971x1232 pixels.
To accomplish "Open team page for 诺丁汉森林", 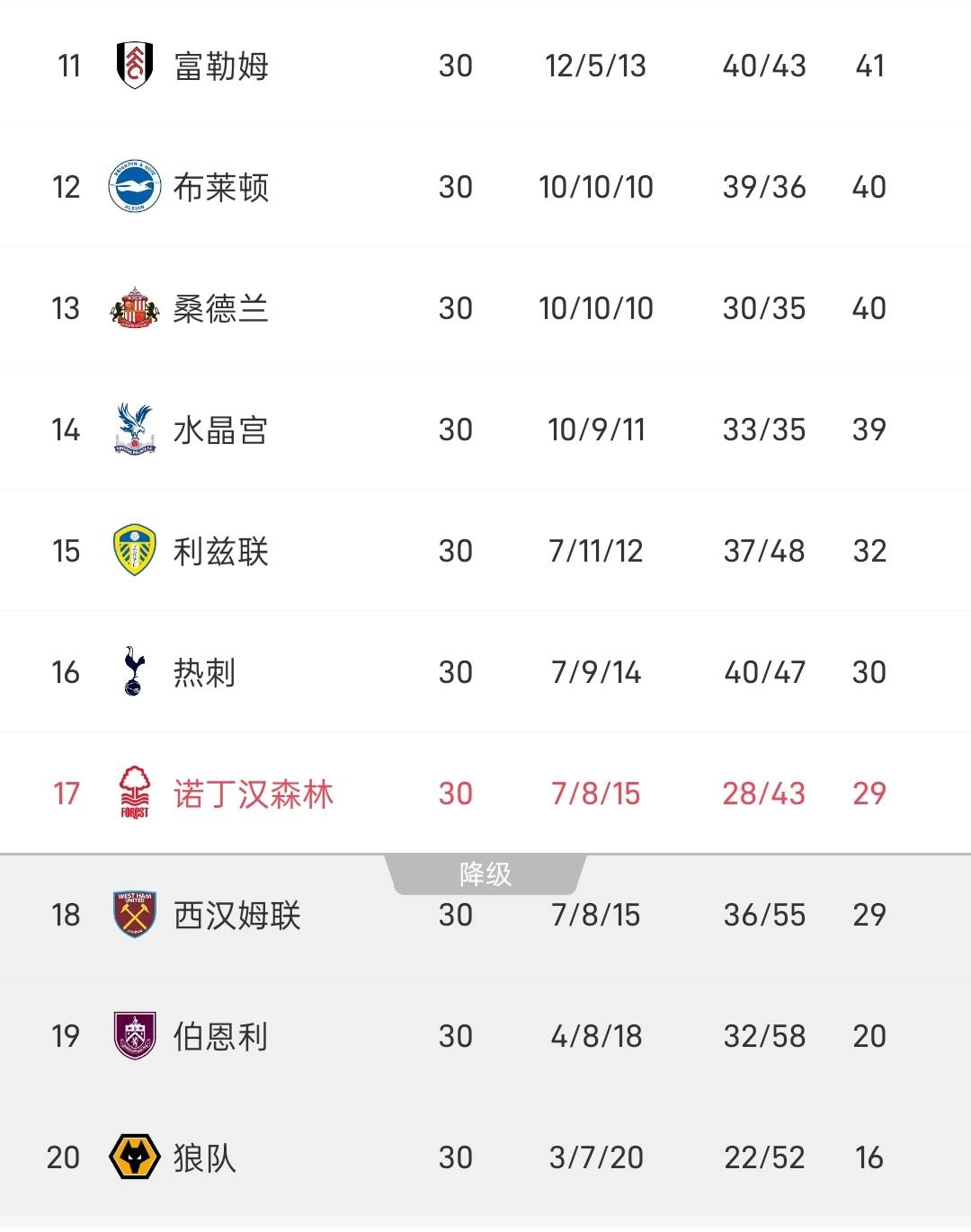I will 254,793.
